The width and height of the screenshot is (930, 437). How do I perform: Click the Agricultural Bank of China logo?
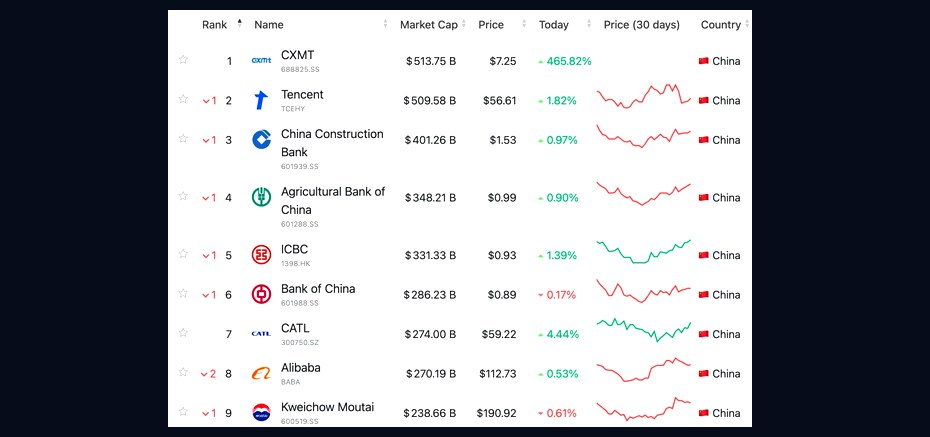click(261, 197)
